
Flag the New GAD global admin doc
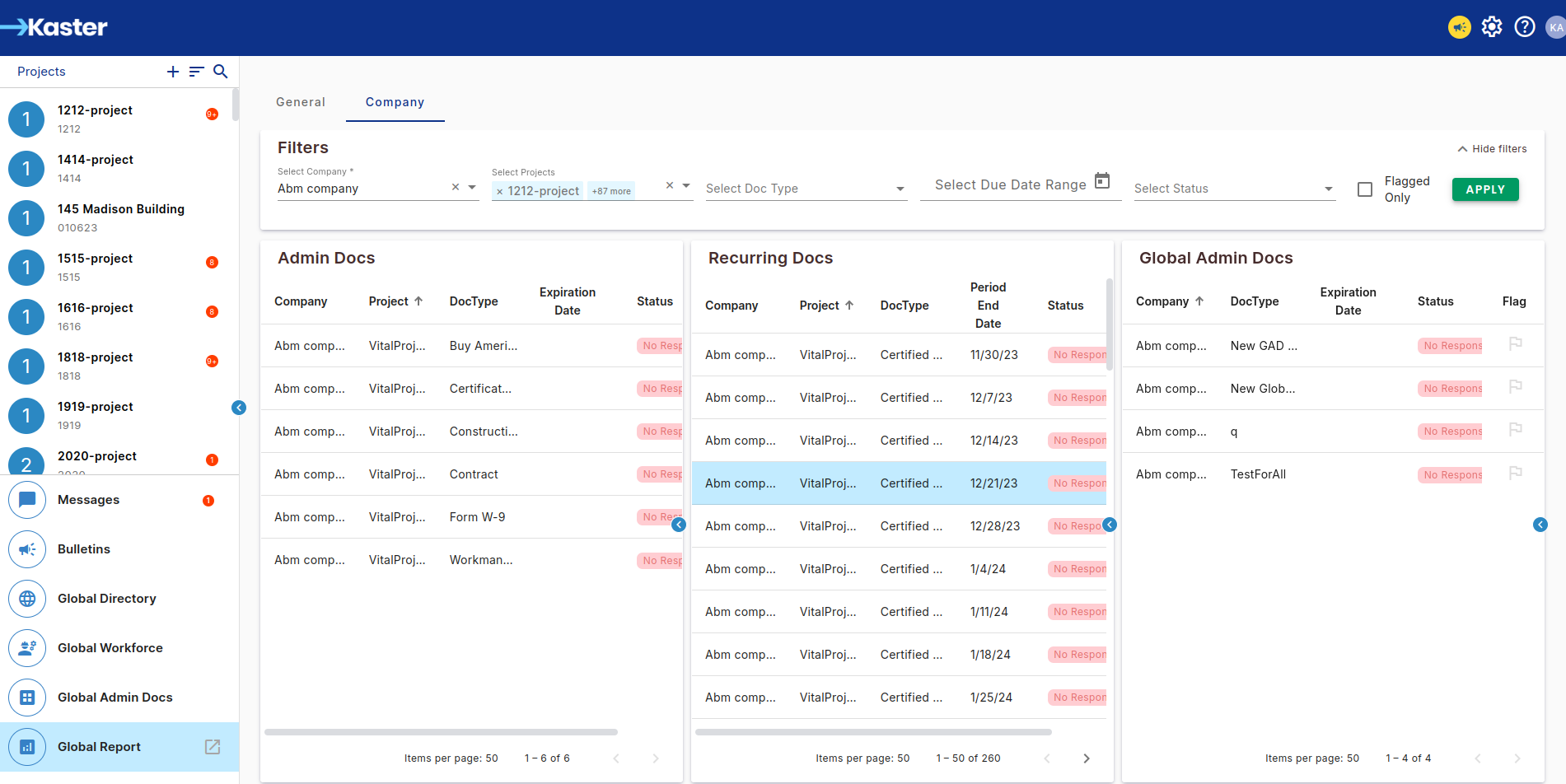(x=1515, y=344)
